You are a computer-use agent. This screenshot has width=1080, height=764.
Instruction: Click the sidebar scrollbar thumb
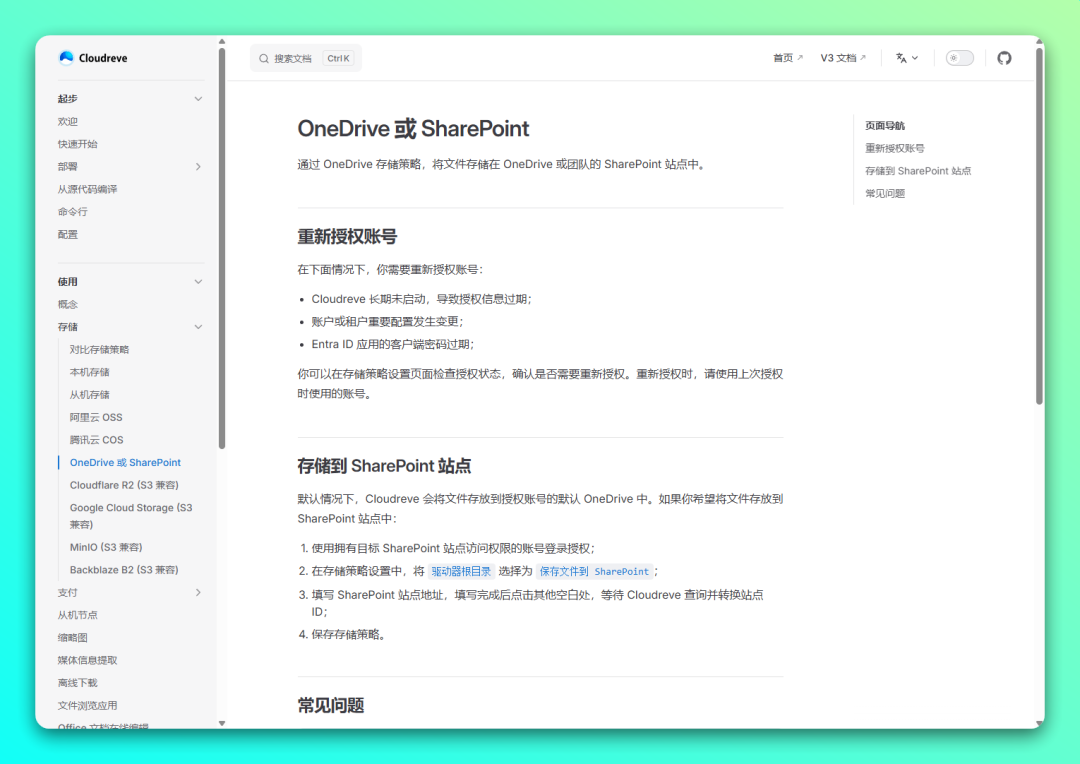(222, 248)
